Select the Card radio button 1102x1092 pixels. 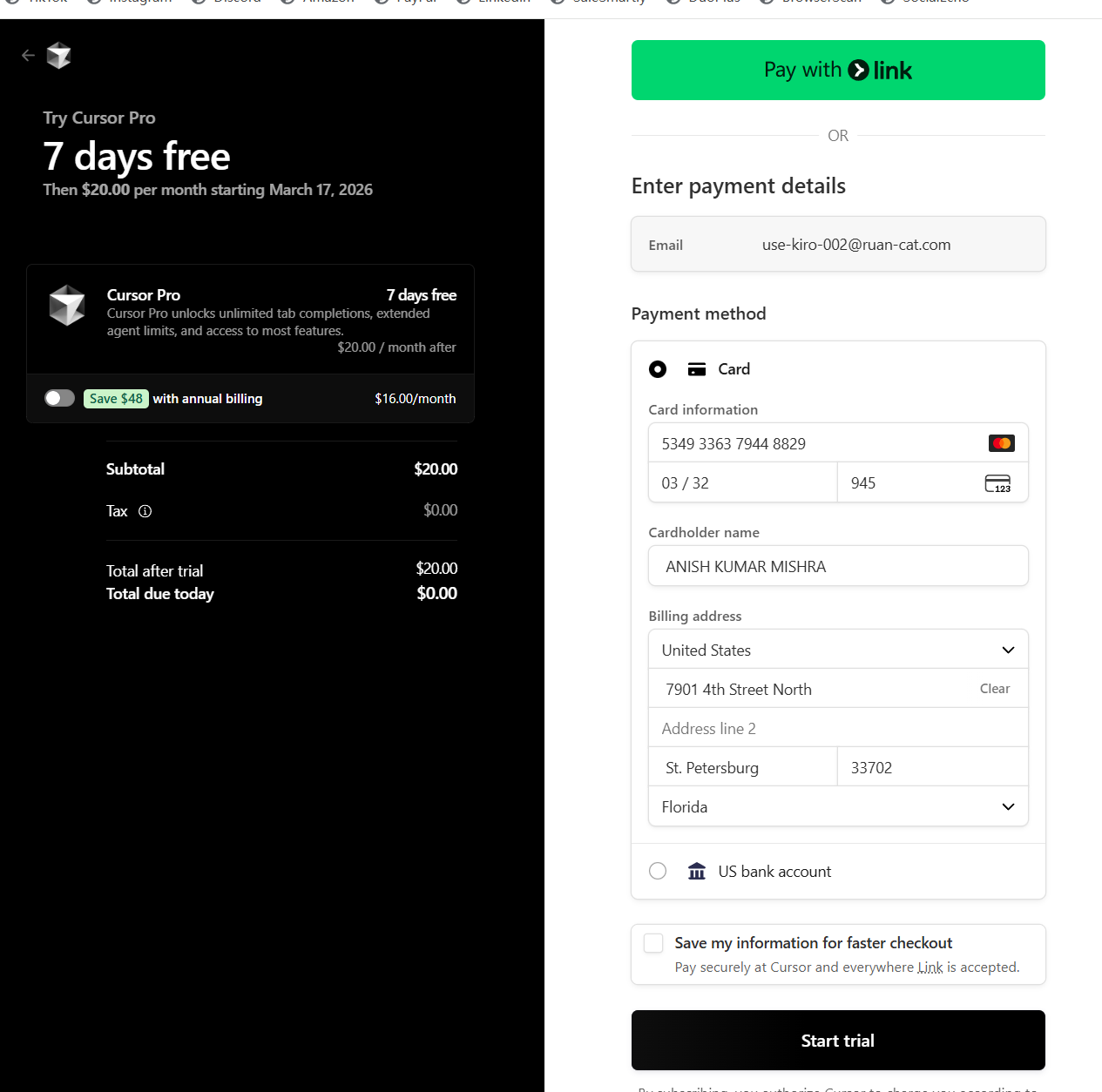[x=658, y=369]
